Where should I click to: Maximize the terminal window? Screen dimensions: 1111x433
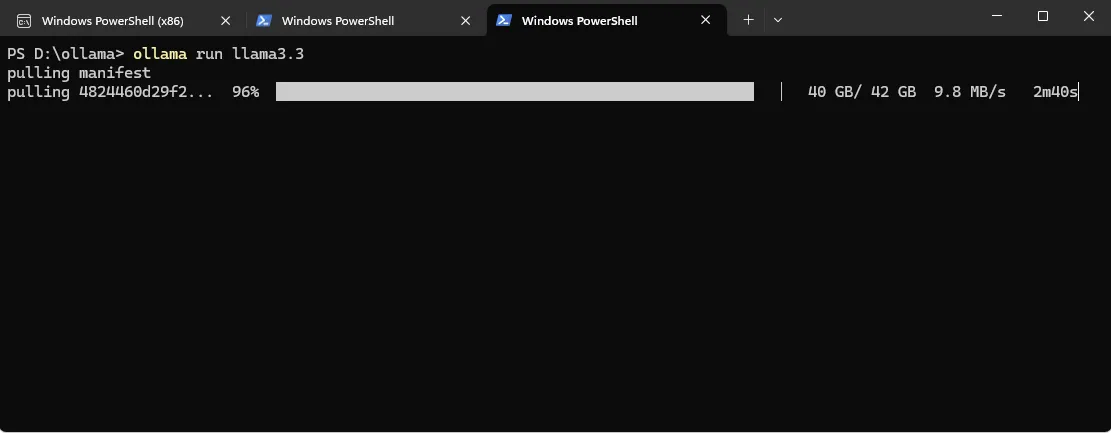[x=1043, y=16]
